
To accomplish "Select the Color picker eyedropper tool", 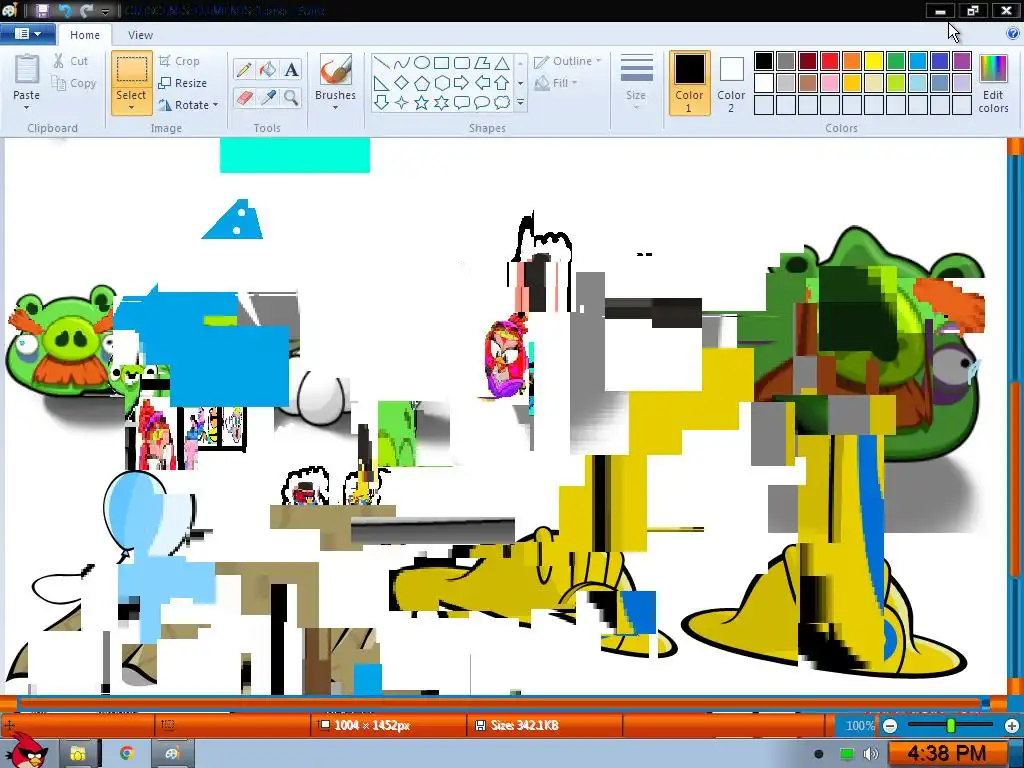I will 267,98.
